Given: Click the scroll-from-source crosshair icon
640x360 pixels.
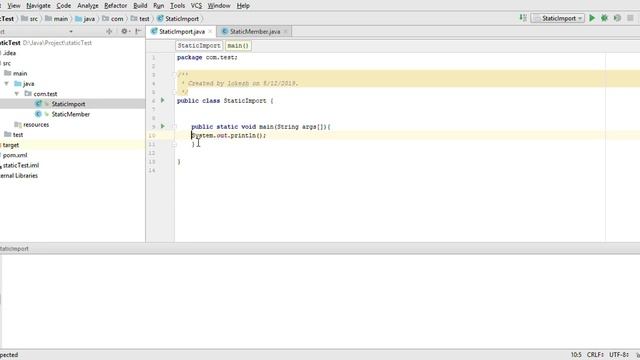Looking at the screenshot, I should pos(109,31).
